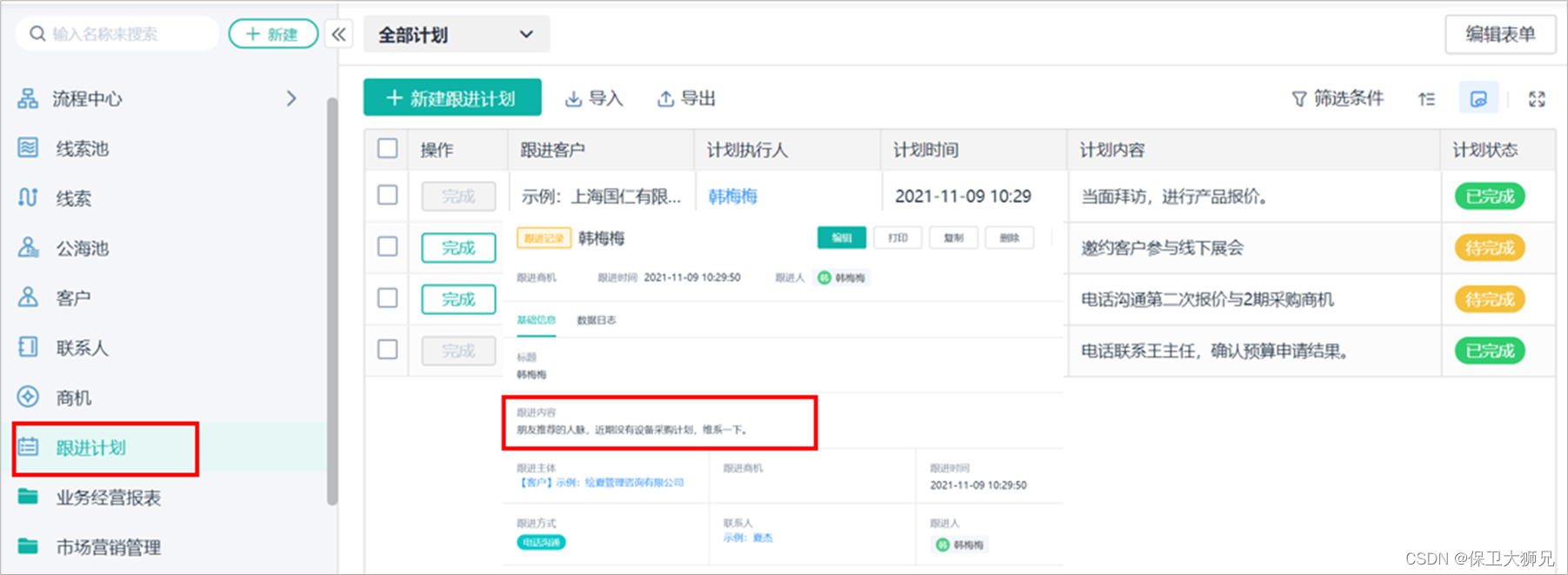The image size is (1568, 575).
Task: Check the row for 当面拜访 plan
Action: coord(388,195)
